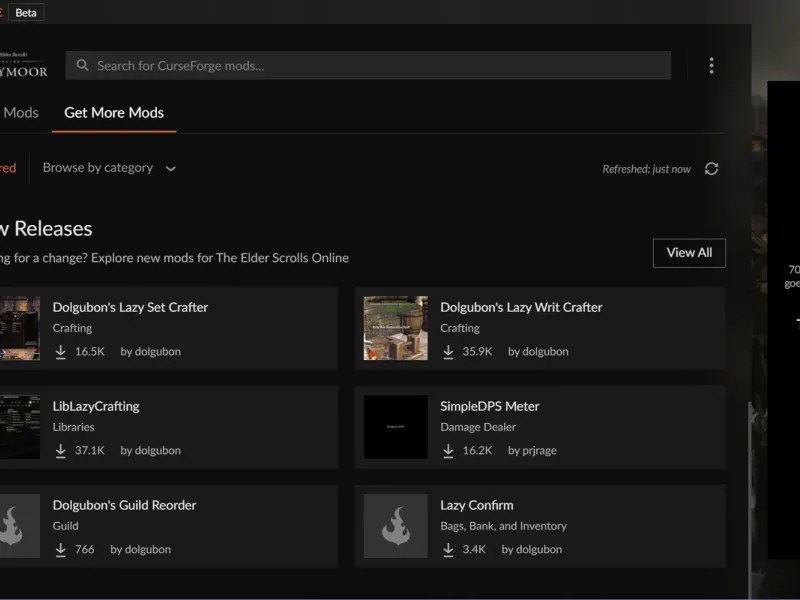Click the refresh mods icon
The image size is (800, 600).
click(711, 169)
